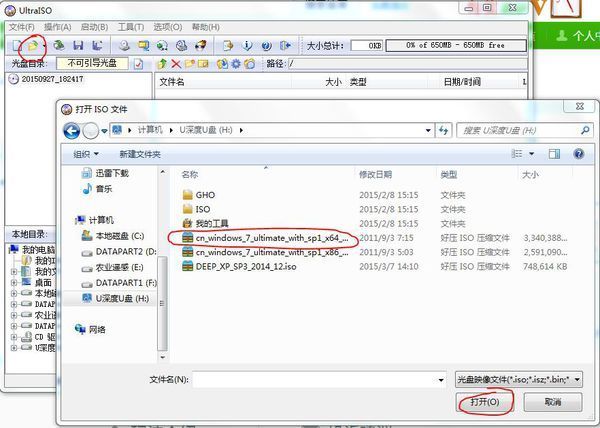Expand the 我的文档 node in local tree

(14, 272)
